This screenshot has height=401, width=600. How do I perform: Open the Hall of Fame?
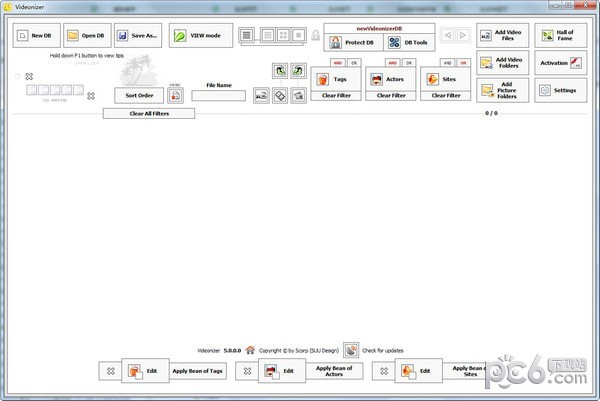point(560,36)
